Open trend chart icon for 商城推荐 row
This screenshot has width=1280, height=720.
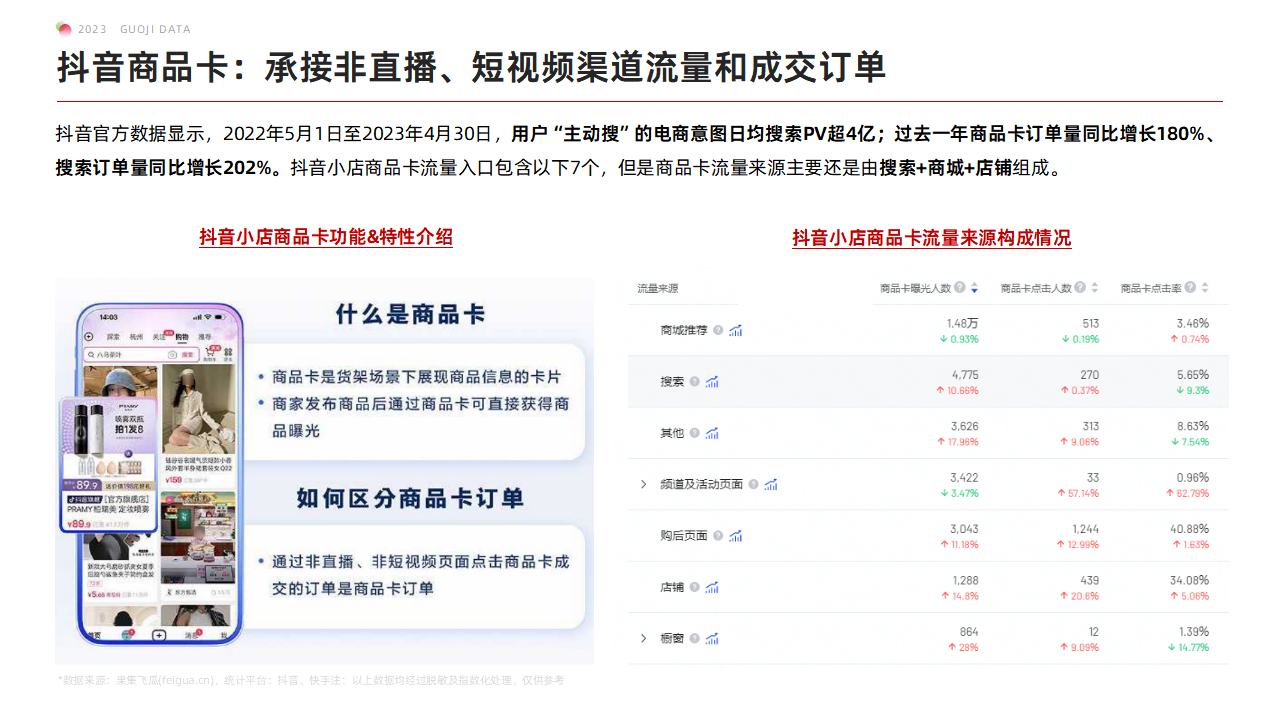[735, 330]
